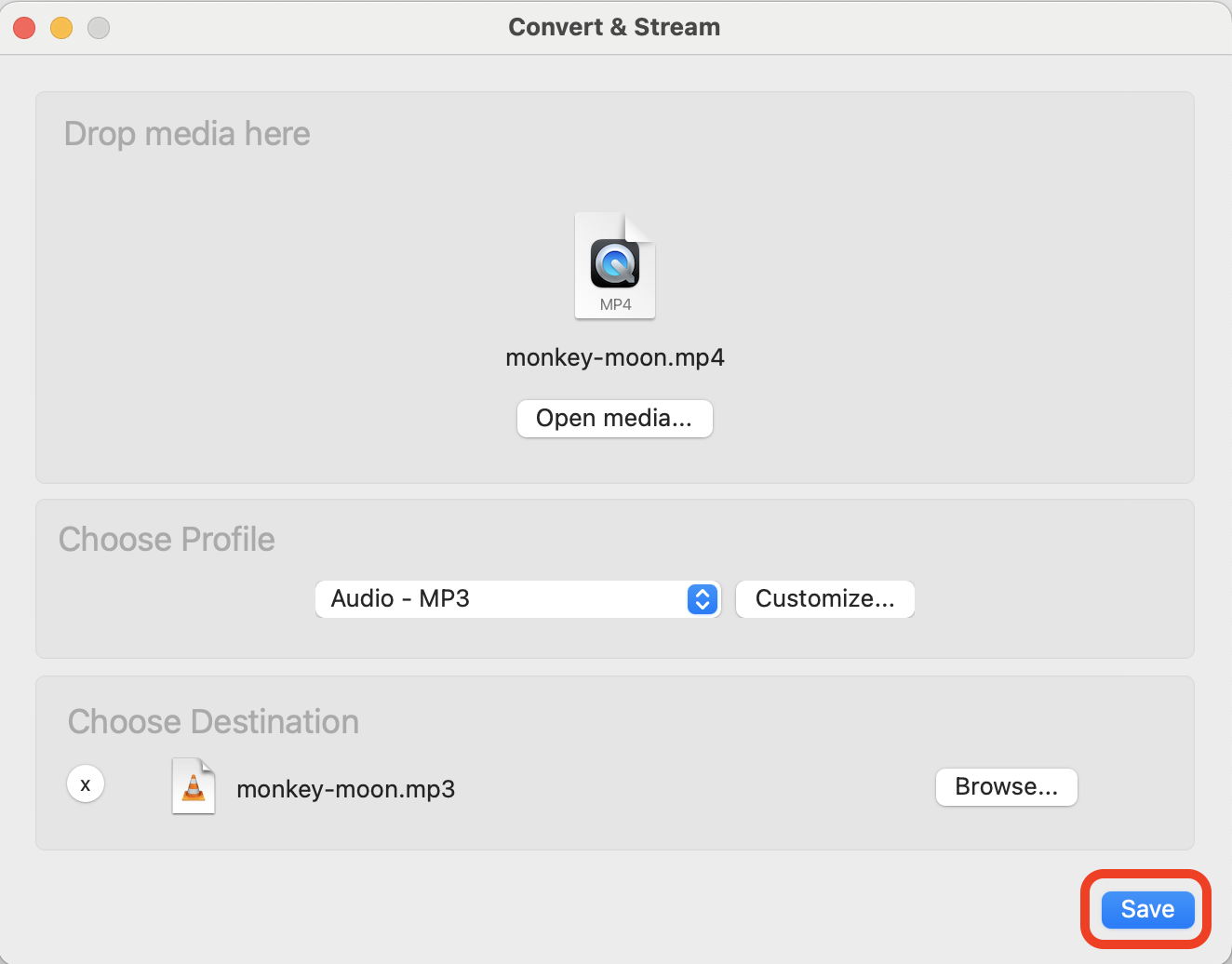Screen dimensions: 1232x964
Task: Click the Choose Profile section heading
Action: point(167,539)
